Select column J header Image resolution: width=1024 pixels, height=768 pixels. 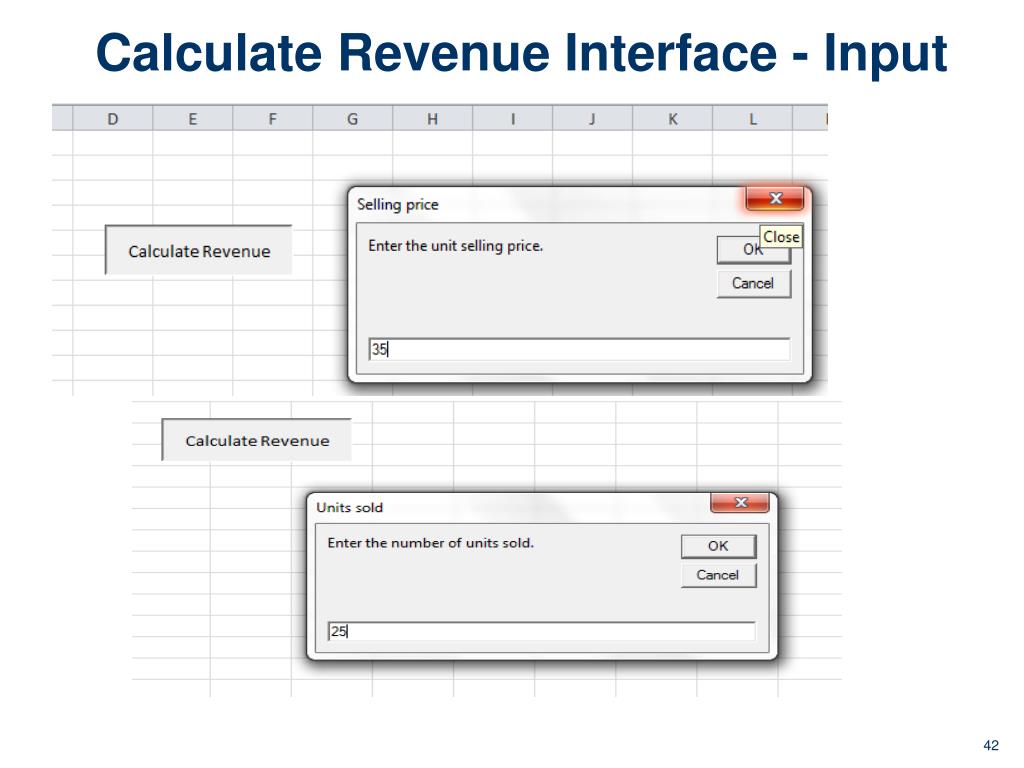click(592, 119)
